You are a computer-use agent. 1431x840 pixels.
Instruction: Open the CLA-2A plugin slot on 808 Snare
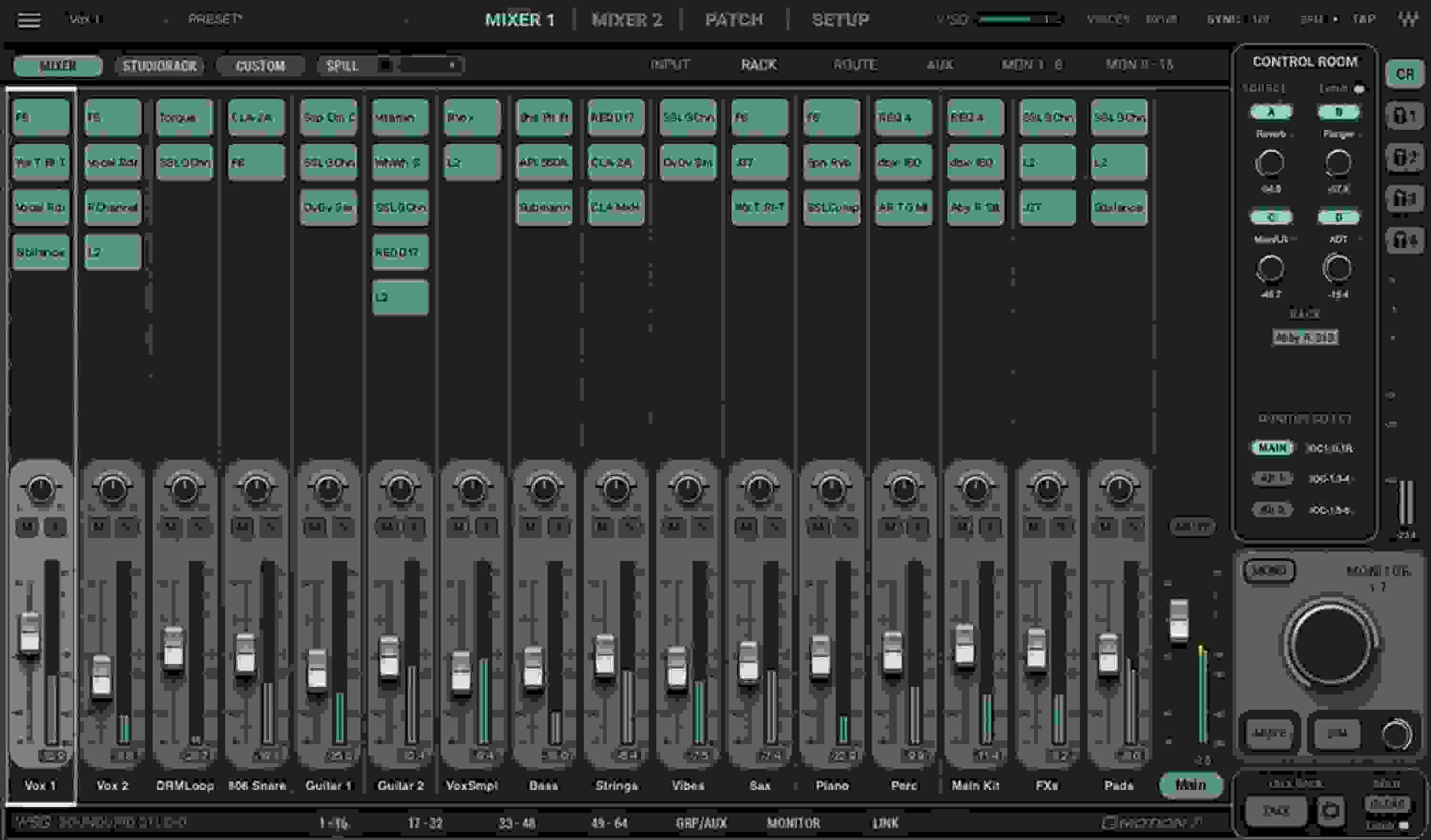click(256, 117)
